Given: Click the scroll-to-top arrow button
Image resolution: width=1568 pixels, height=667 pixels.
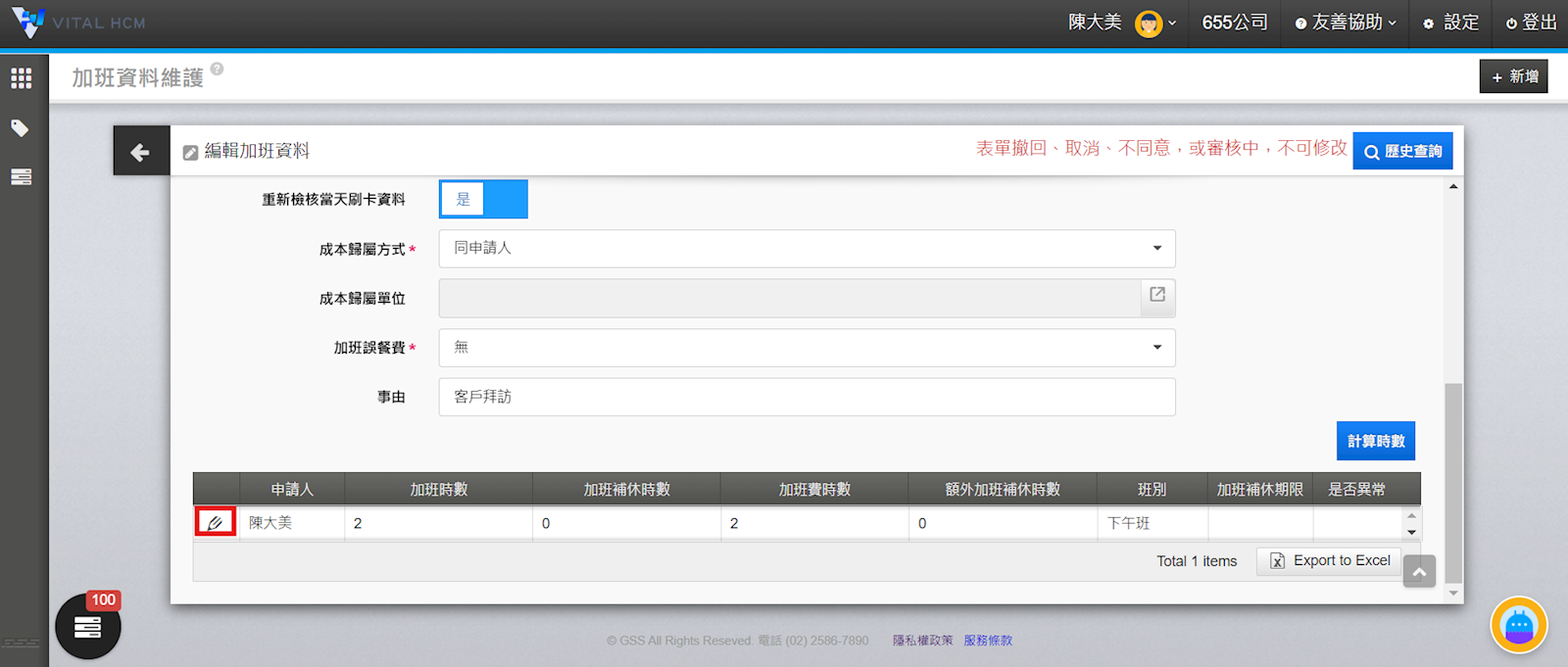Looking at the screenshot, I should click(1418, 572).
